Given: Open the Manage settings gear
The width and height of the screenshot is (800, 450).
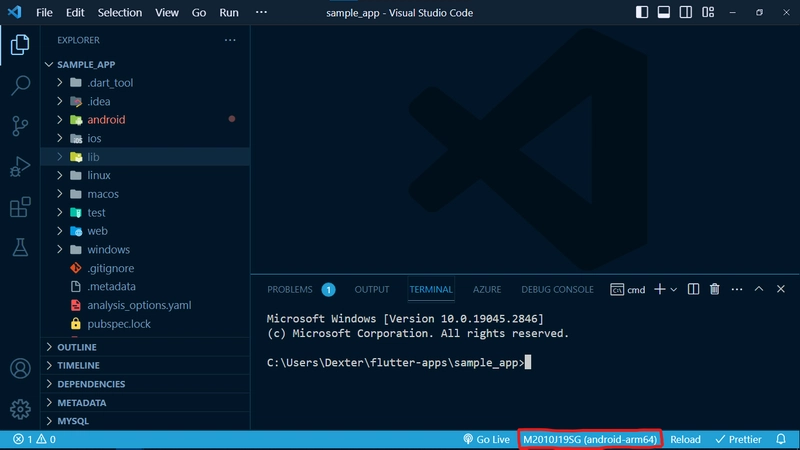Looking at the screenshot, I should (x=20, y=408).
